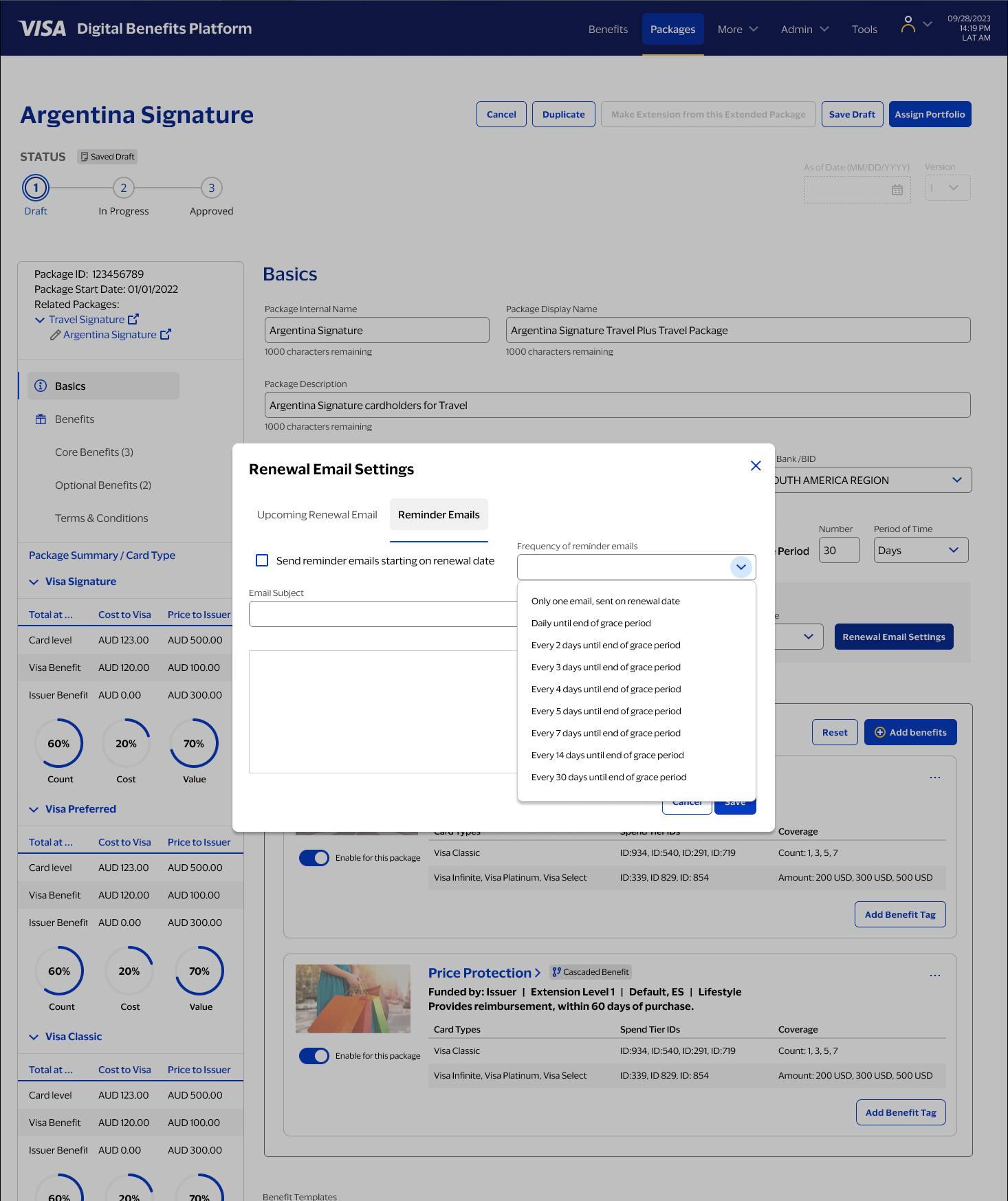Open Travel Signature external link icon
Screen dimensions: 1008x1201
pos(133,319)
